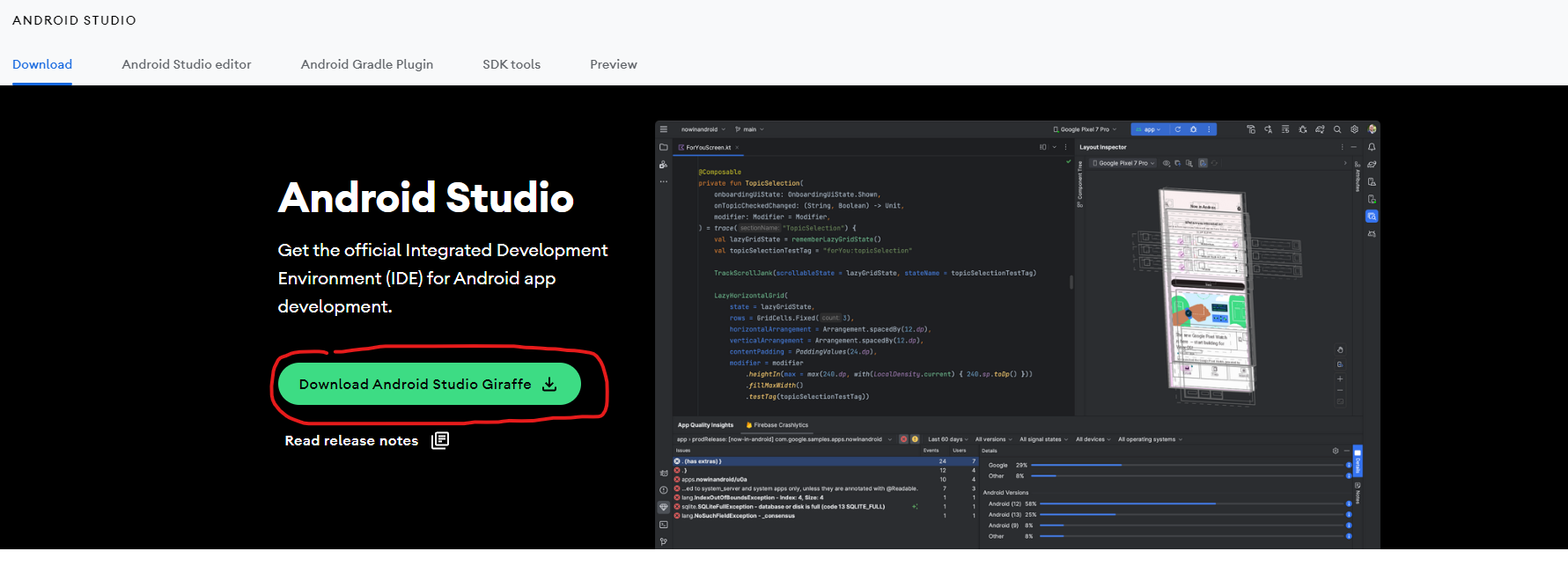
Task: Click the Debug app bug icon in the blue run widget
Action: 1193,129
